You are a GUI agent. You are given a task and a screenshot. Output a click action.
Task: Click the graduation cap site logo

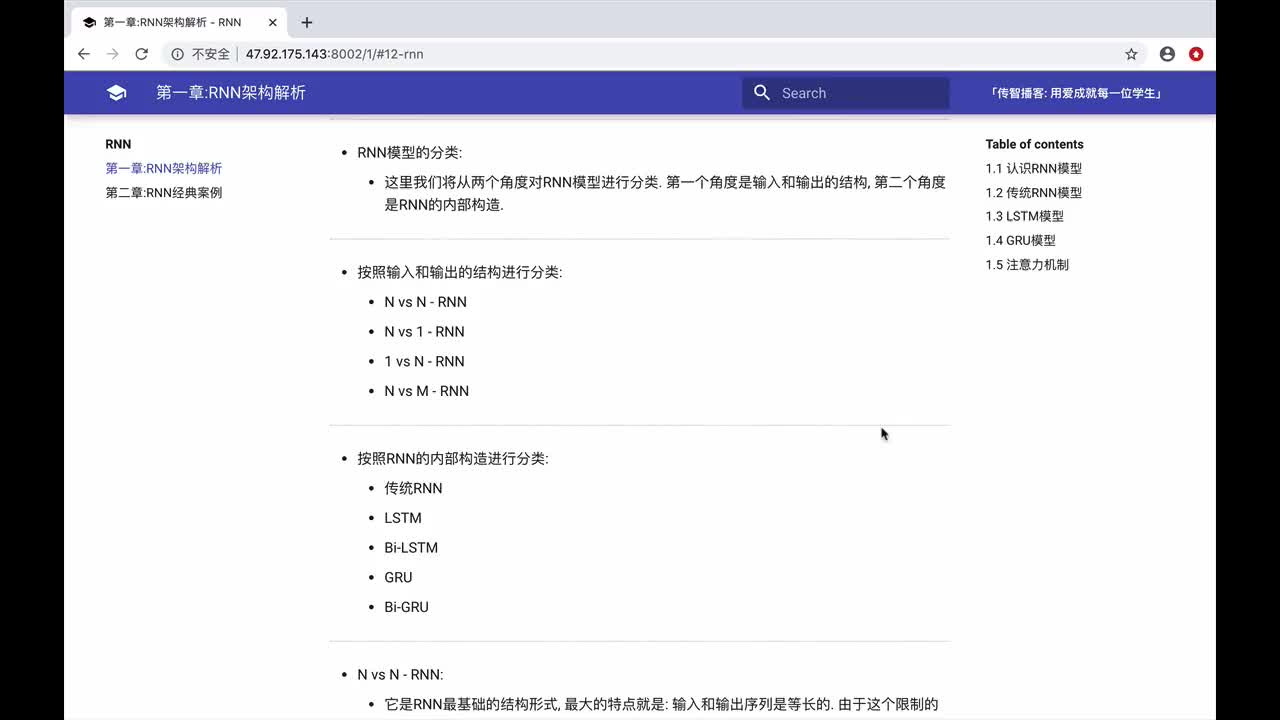116,93
